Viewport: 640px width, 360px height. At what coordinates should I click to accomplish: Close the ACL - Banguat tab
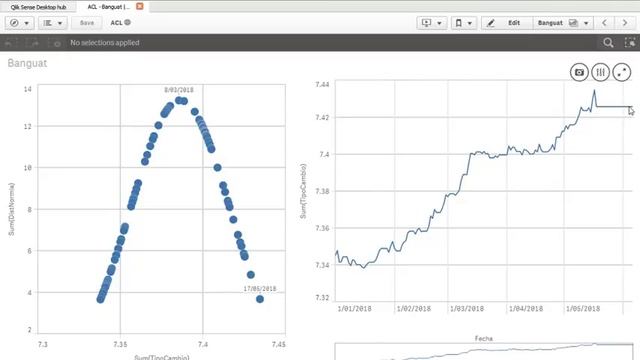coord(140,6)
